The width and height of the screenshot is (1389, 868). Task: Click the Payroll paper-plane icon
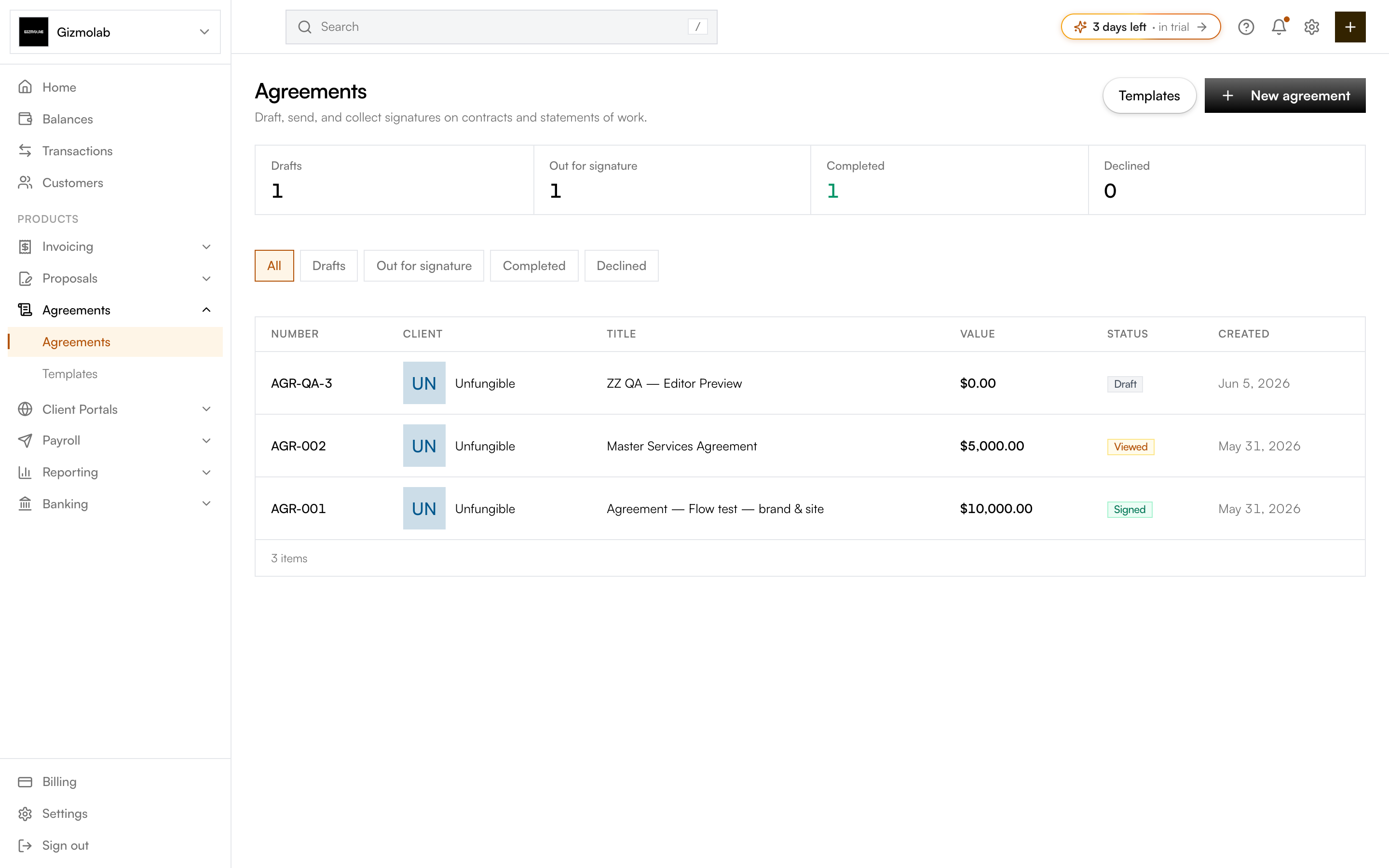[25, 440]
